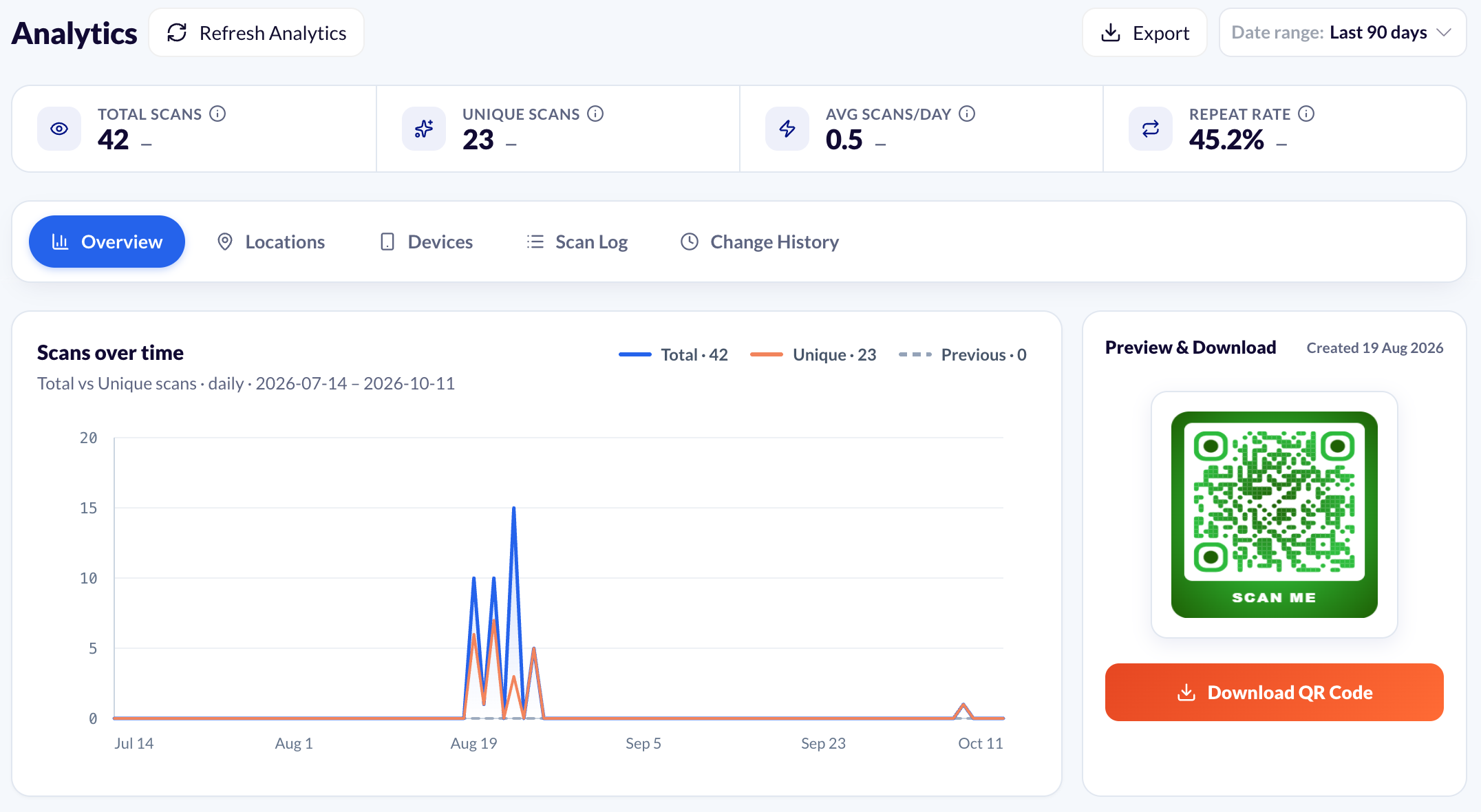Click the Avg Scans/Day value 0.5
The image size is (1481, 812).
[844, 140]
